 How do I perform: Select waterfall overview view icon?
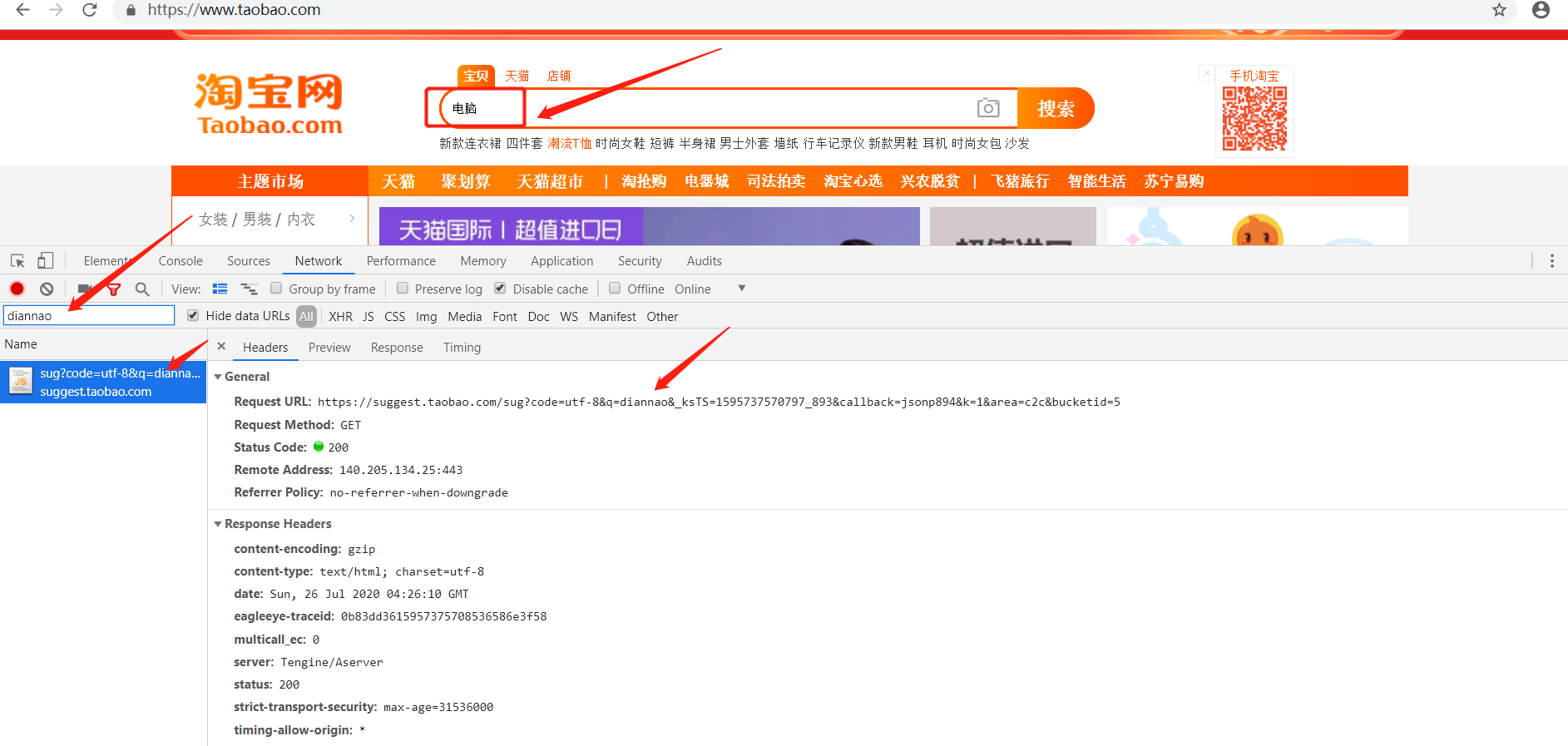coord(249,289)
